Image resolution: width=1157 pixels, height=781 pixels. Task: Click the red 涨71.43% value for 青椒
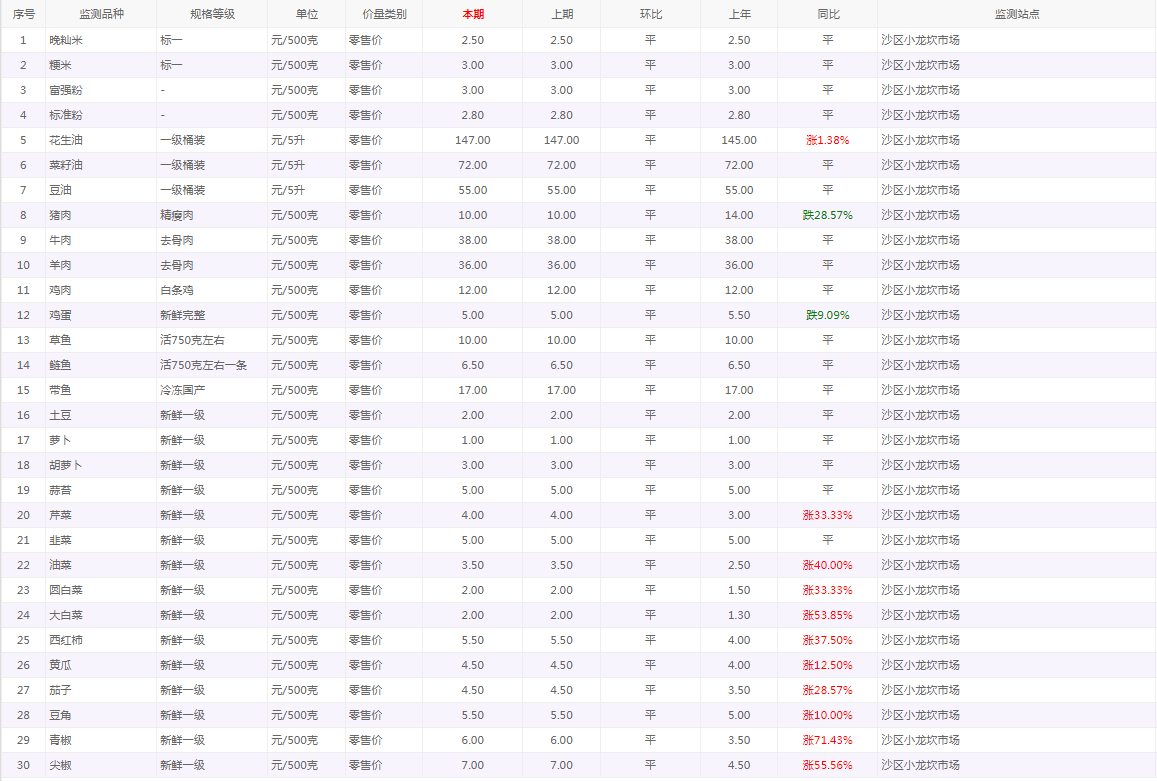tap(828, 740)
